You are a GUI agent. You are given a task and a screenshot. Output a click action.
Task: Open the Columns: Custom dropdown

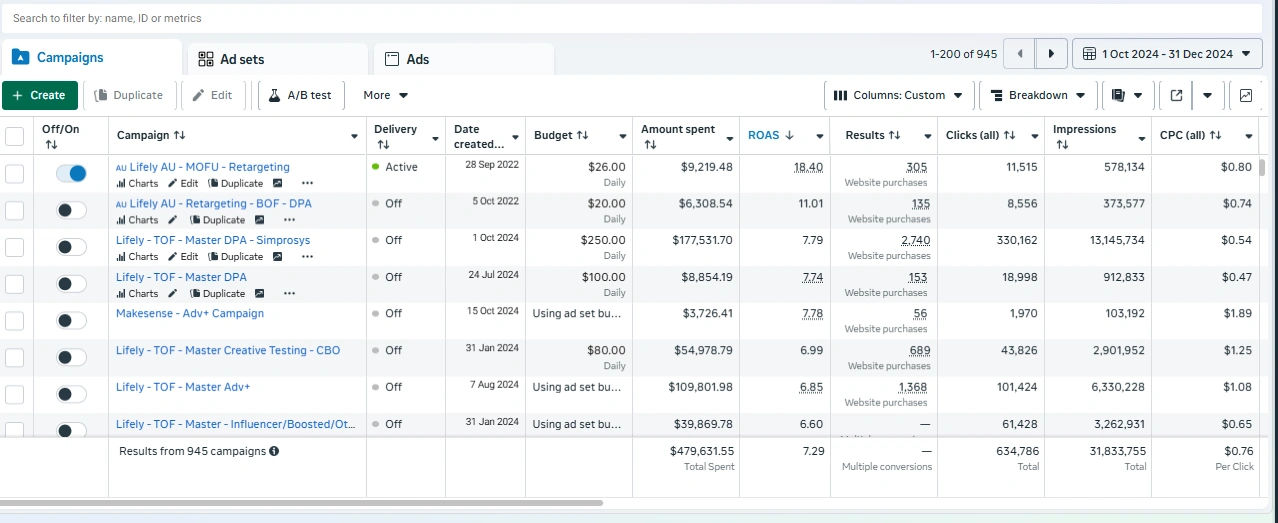coord(897,95)
